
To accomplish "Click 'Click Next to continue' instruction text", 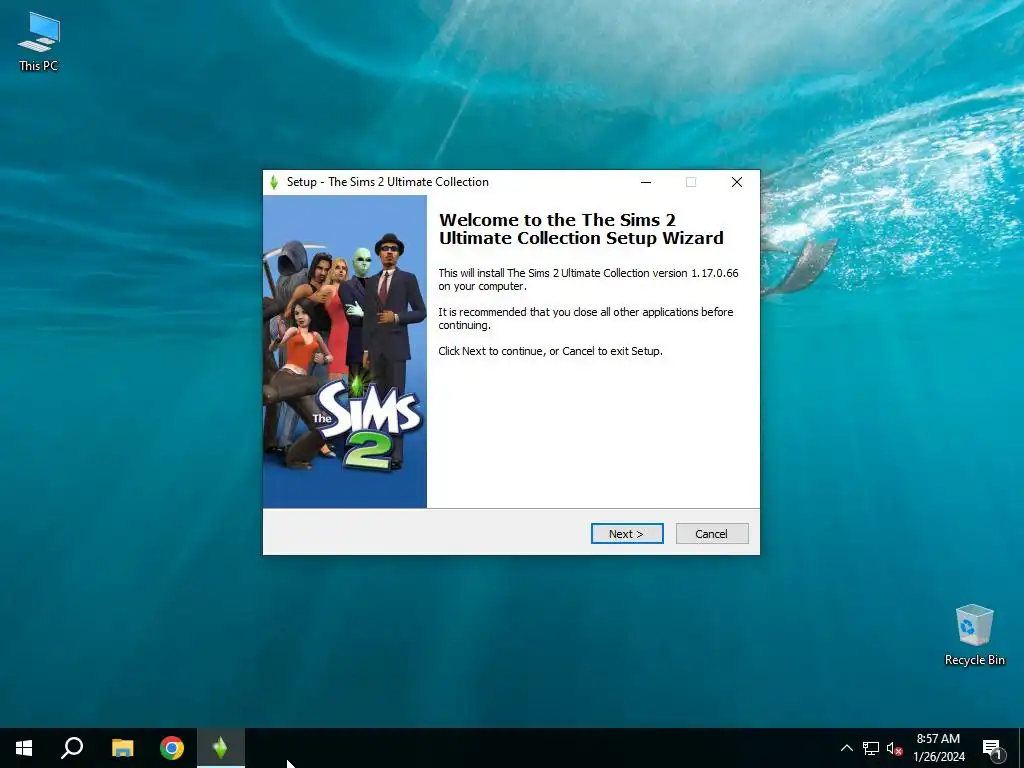I will [x=551, y=351].
